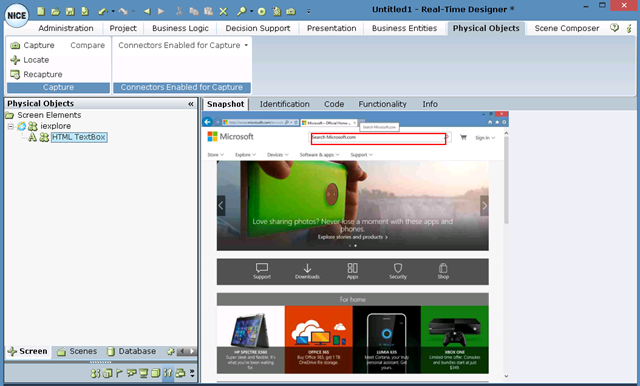The width and height of the screenshot is (640, 386).
Task: Click the Save icon in the quick toolbar
Action: pos(70,11)
